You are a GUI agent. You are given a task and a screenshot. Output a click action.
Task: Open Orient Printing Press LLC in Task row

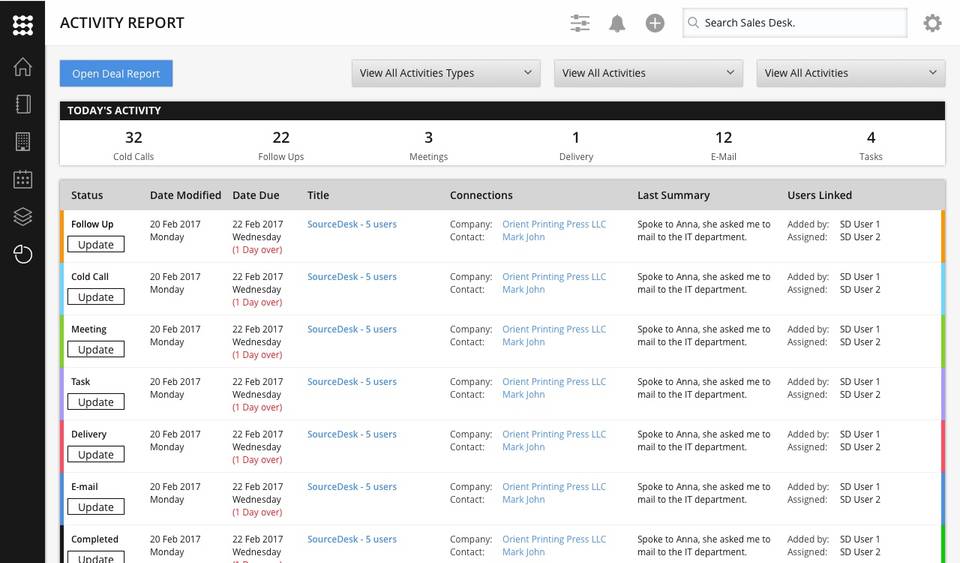(554, 381)
